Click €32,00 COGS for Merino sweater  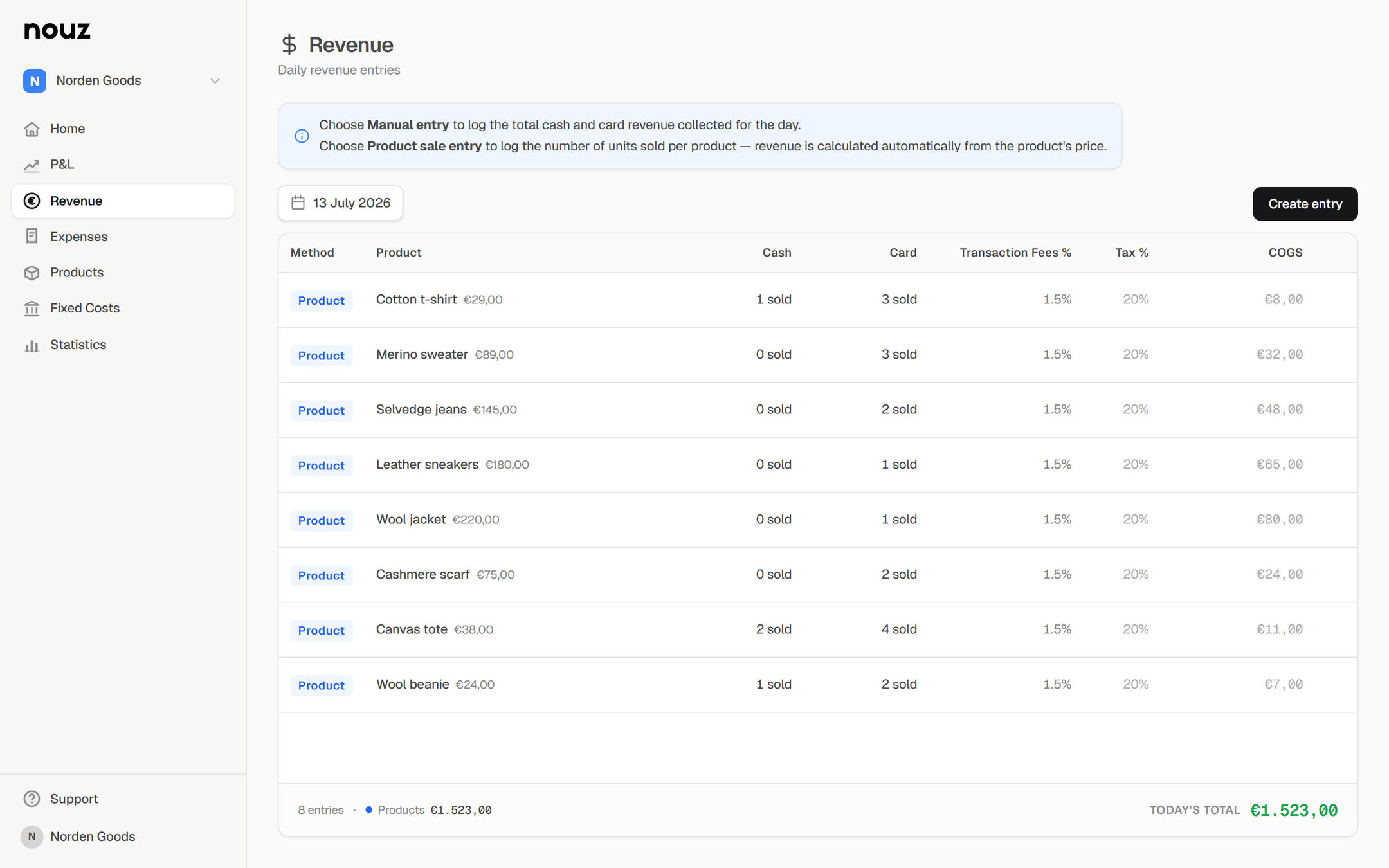point(1280,354)
